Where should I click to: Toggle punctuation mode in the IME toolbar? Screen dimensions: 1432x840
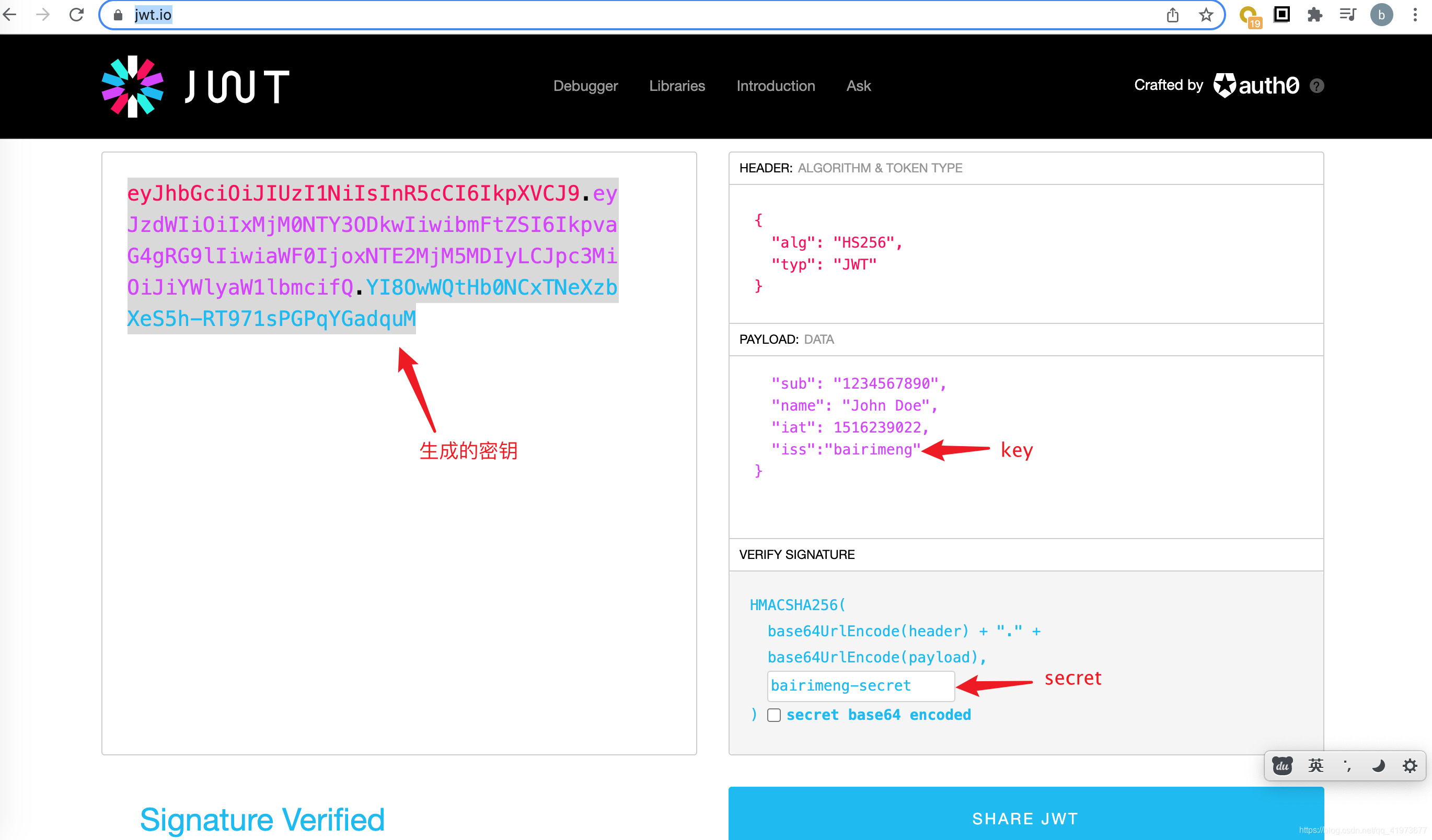click(1347, 766)
